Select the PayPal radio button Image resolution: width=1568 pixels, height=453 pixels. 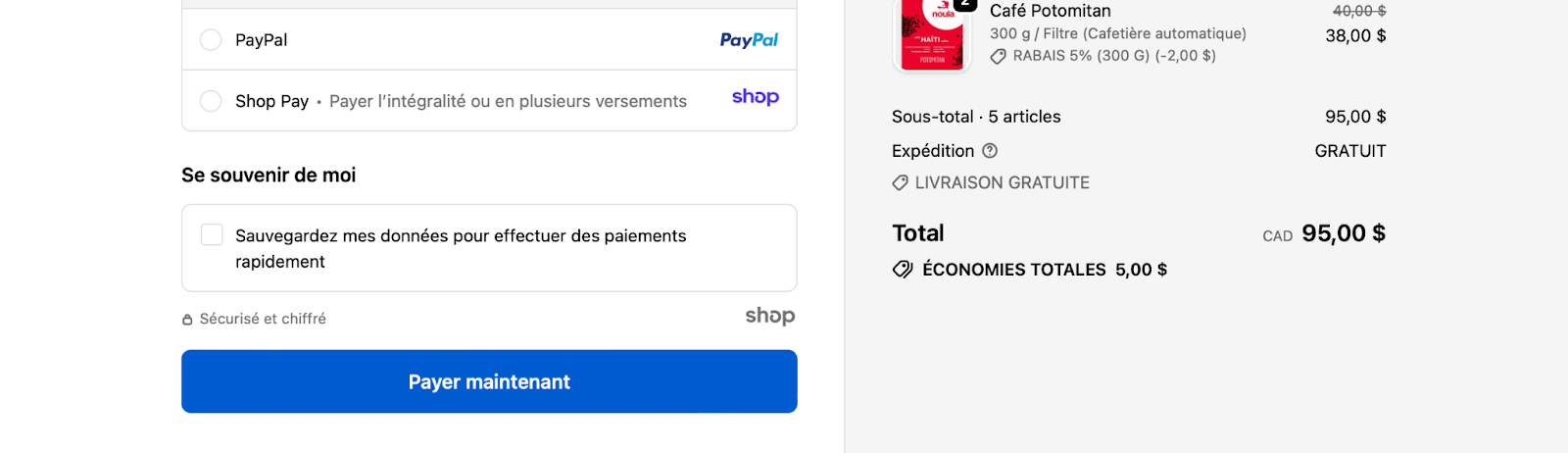tap(211, 40)
